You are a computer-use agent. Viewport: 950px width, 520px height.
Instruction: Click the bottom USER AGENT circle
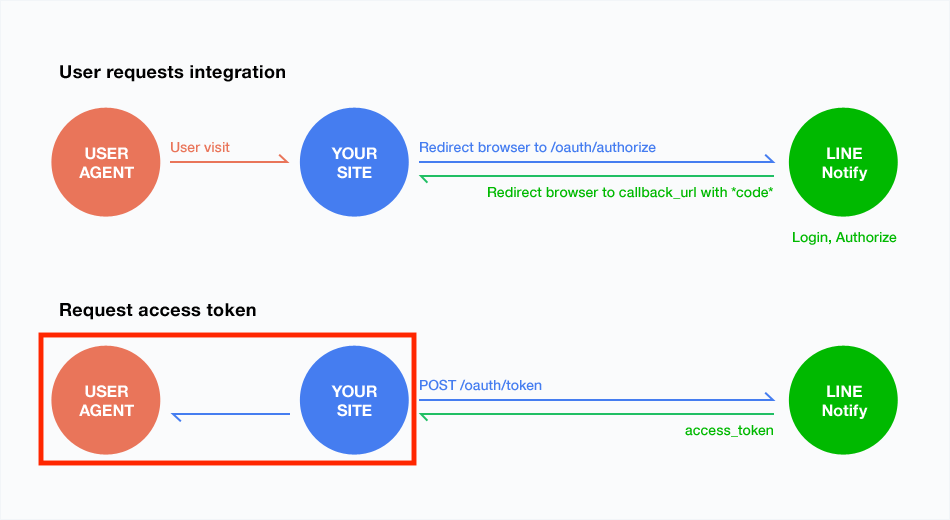click(106, 400)
